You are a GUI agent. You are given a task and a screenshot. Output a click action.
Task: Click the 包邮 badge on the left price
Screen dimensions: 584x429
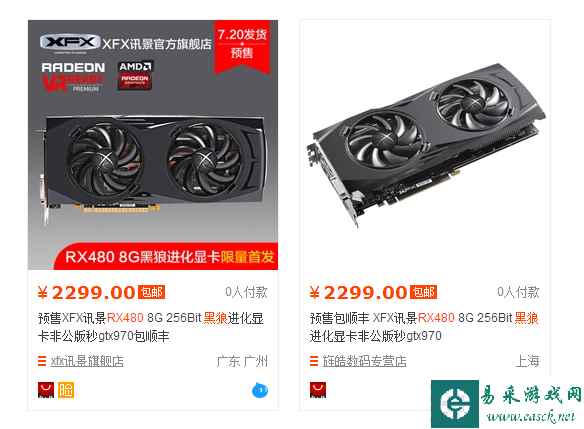point(151,292)
